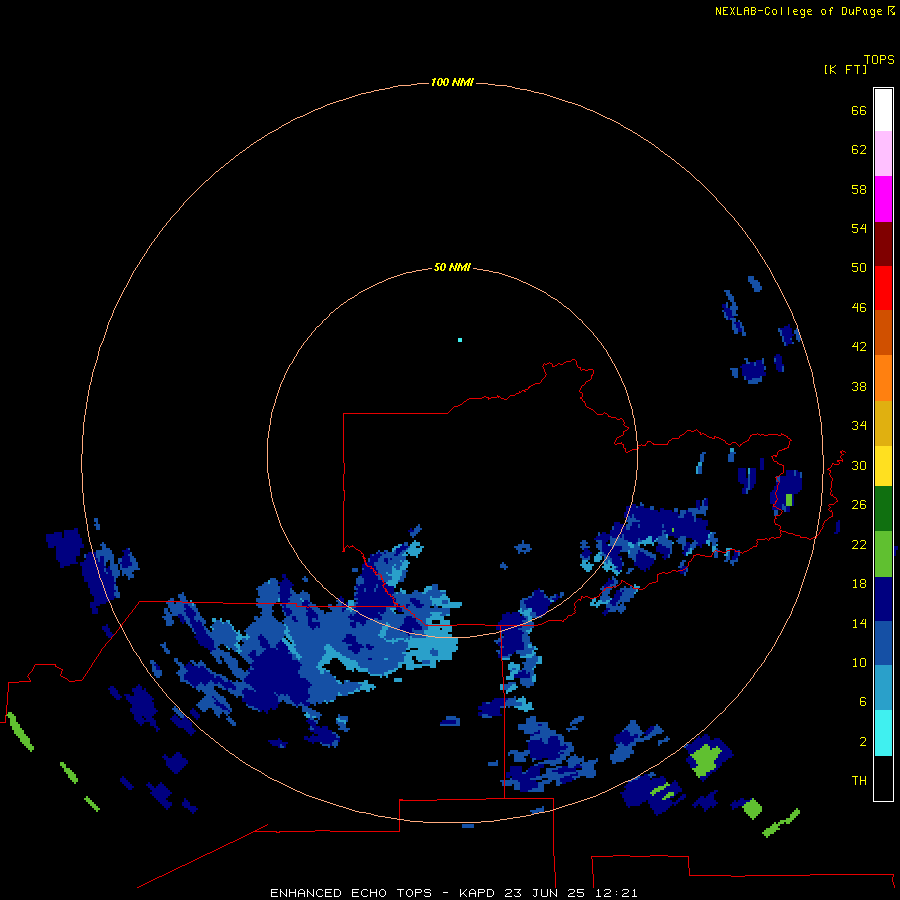This screenshot has height=900, width=900.
Task: Click the white swatch in TOPS legend
Action: [883, 110]
